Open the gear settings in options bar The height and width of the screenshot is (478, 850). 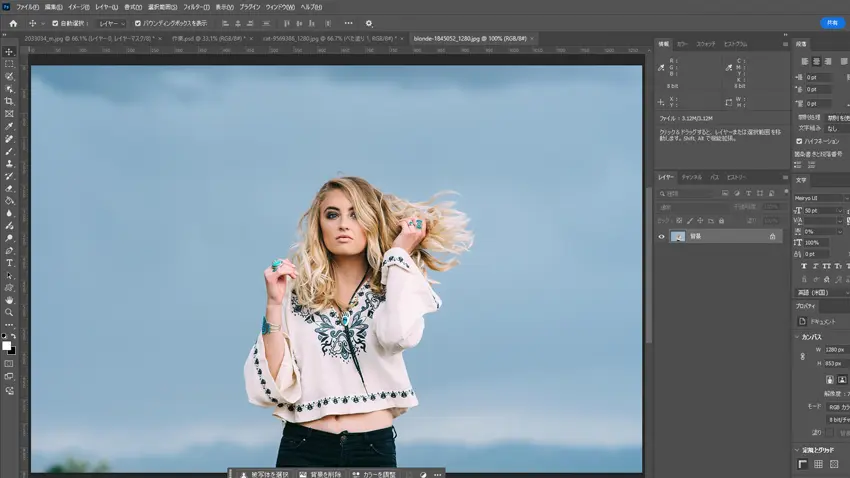[368, 23]
